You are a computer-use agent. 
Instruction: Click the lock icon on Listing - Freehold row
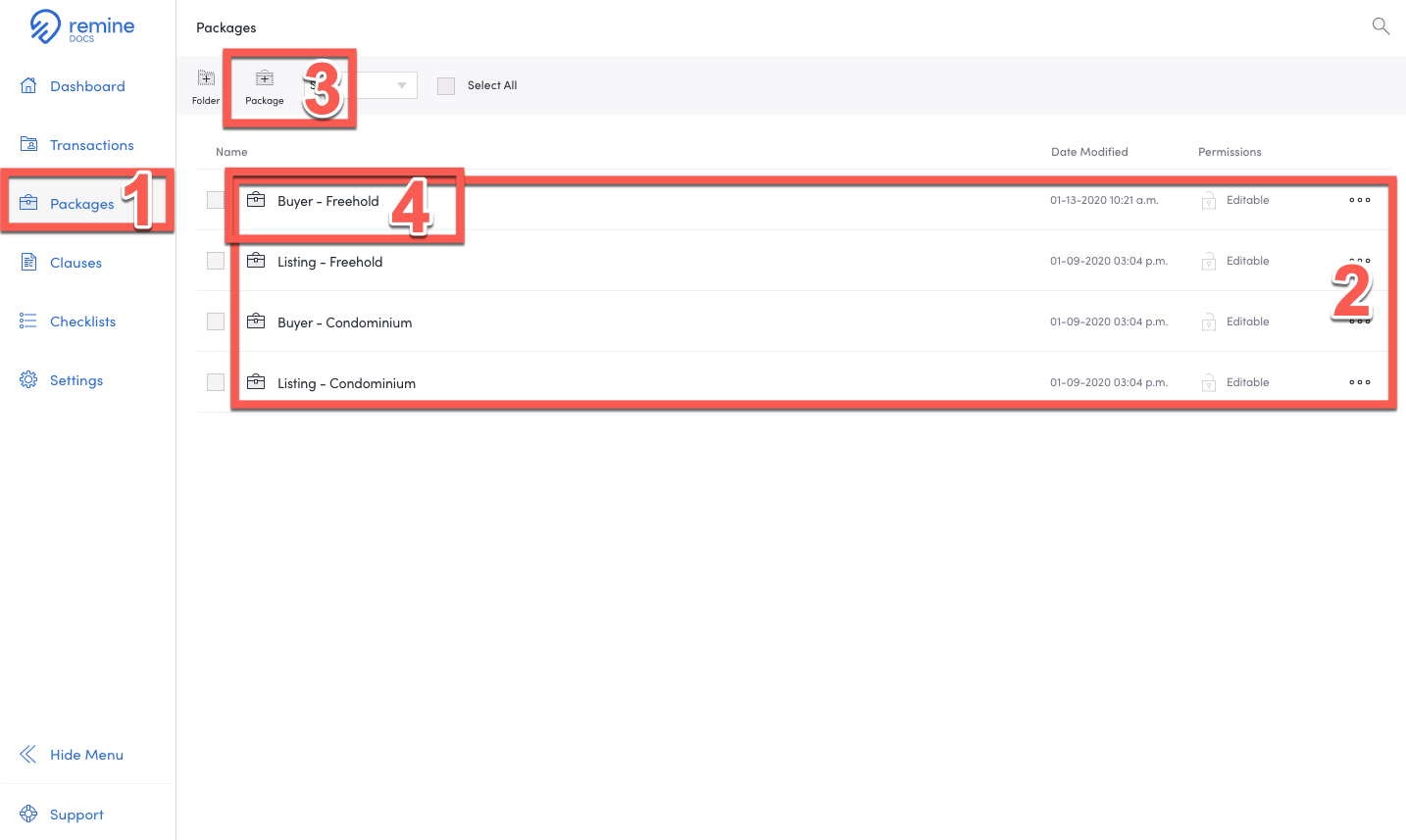click(1209, 261)
